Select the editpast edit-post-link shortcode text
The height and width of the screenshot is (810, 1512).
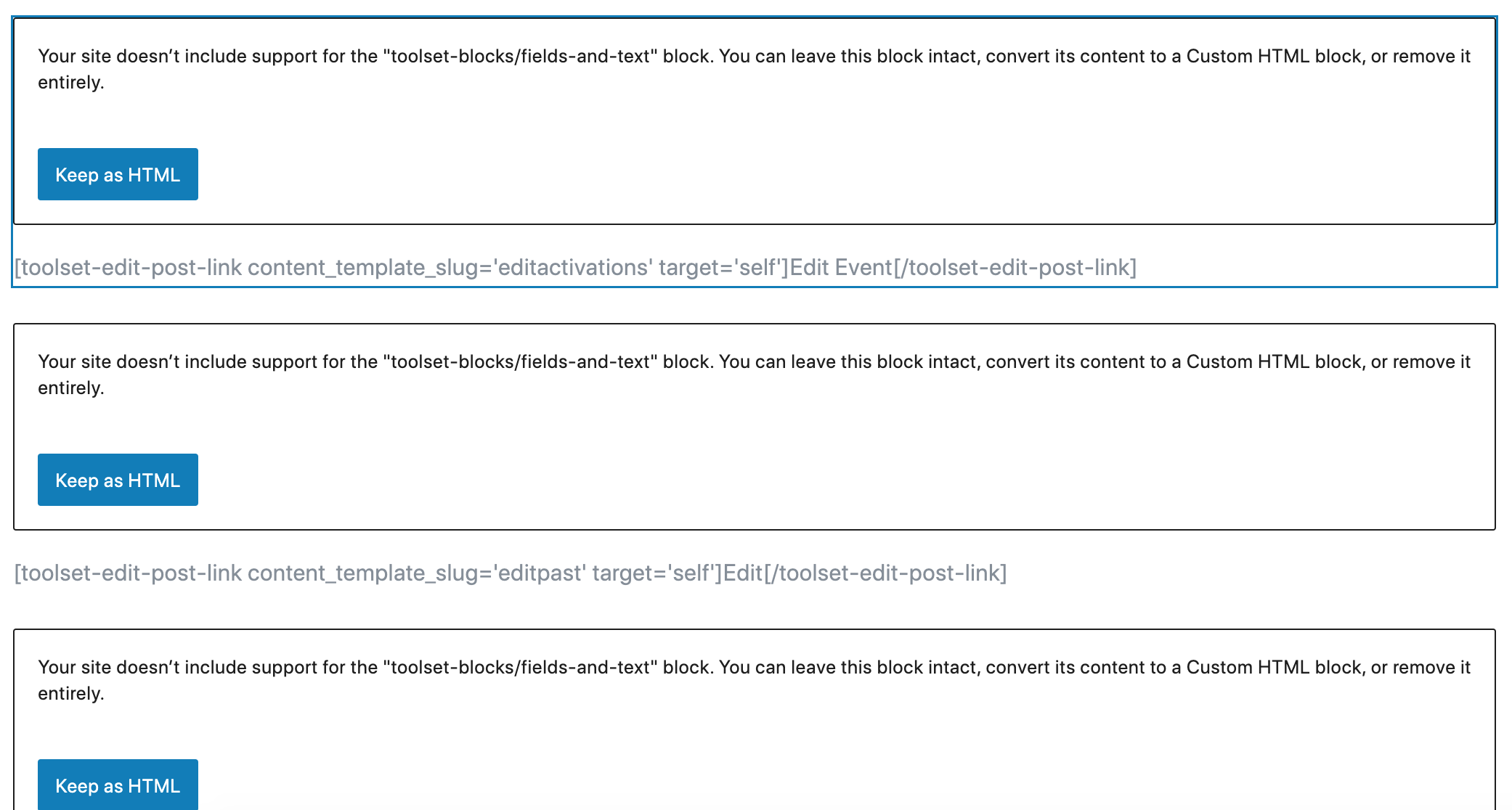coord(511,573)
